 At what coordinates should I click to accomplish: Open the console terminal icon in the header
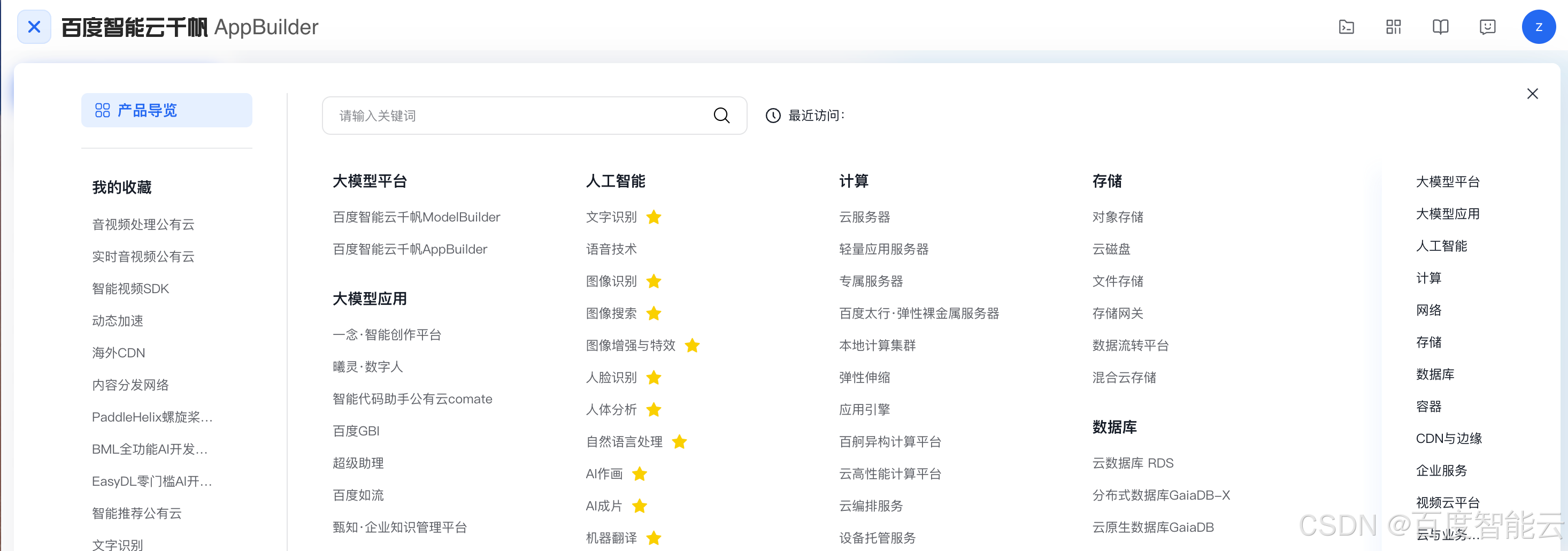(x=1346, y=27)
